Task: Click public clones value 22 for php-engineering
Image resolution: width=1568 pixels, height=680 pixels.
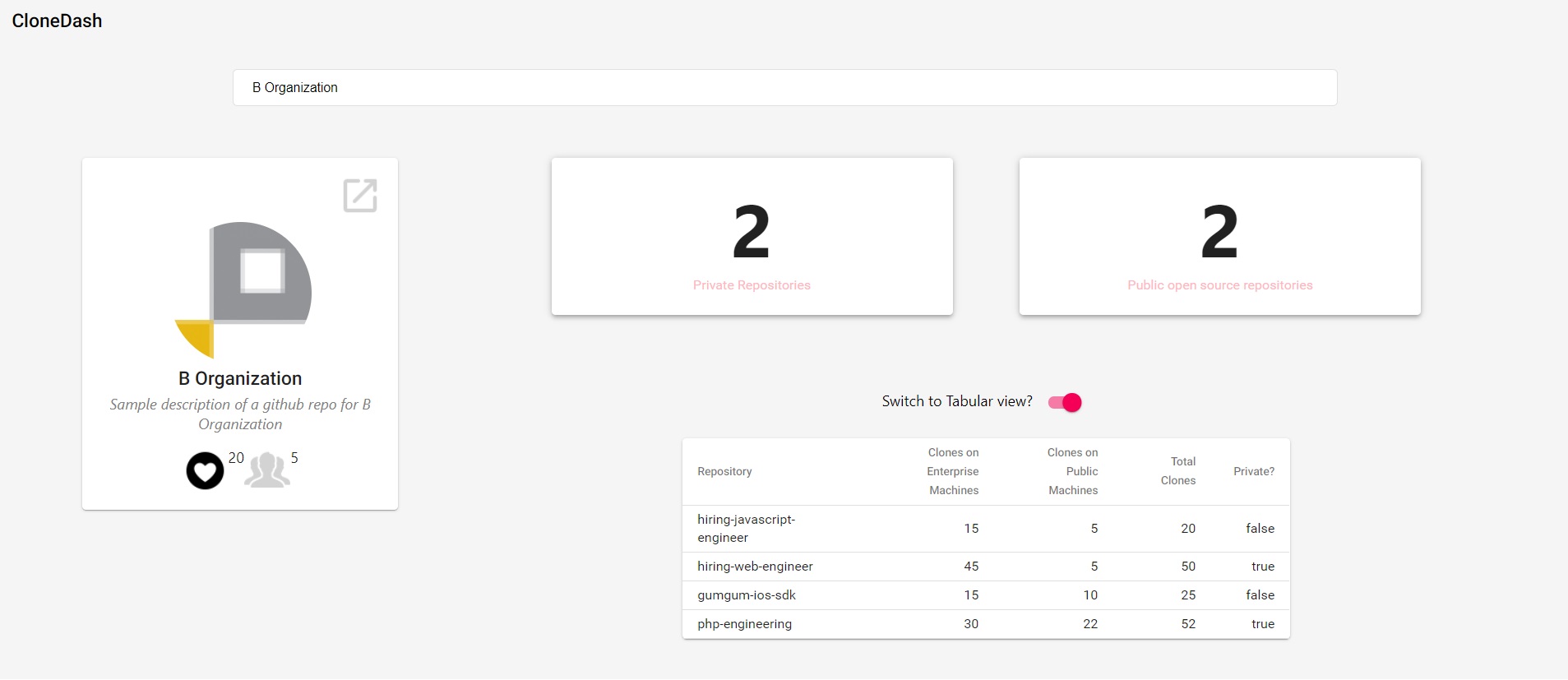Action: coord(1090,624)
